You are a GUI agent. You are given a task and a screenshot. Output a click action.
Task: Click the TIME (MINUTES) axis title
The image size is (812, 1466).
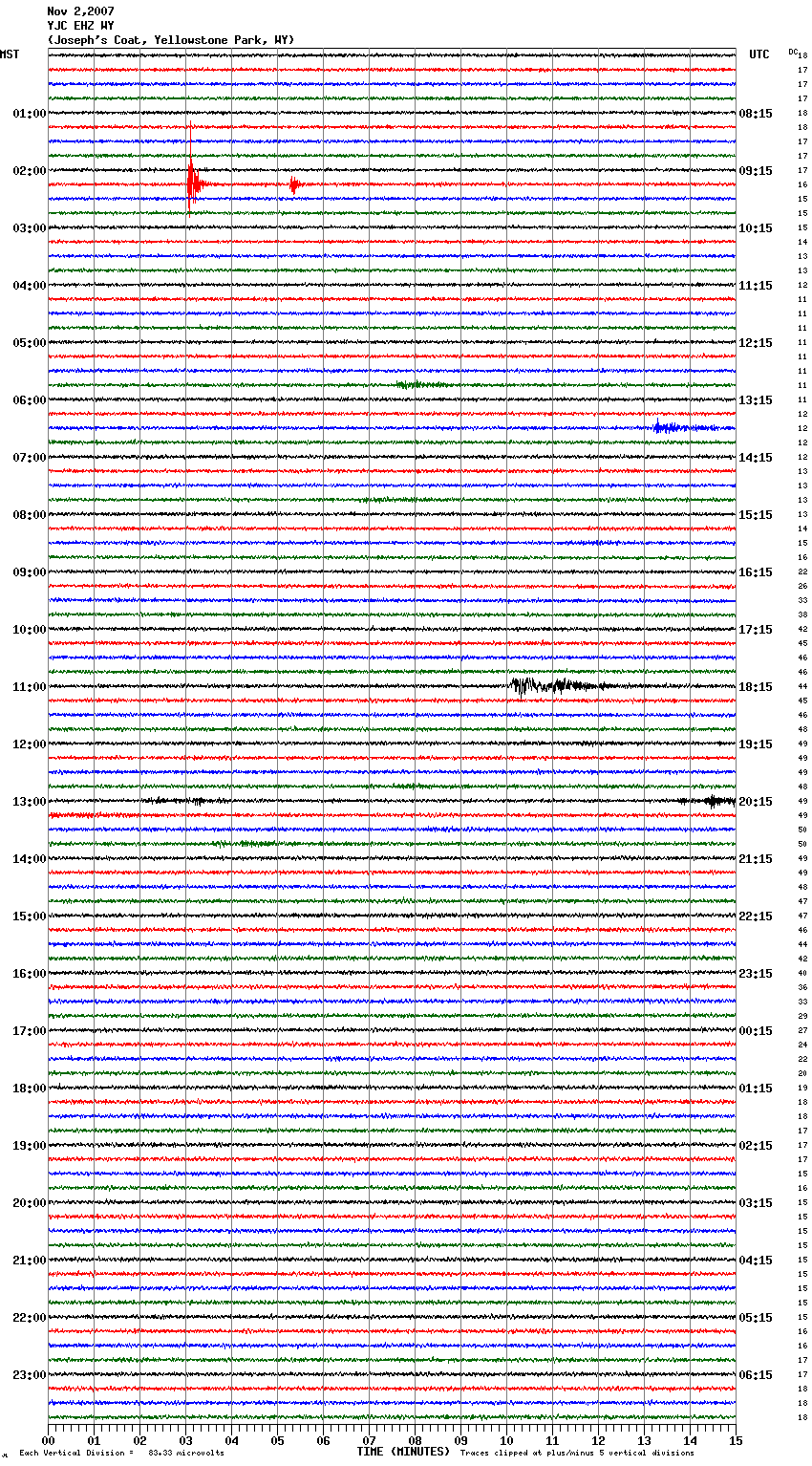403,1452
